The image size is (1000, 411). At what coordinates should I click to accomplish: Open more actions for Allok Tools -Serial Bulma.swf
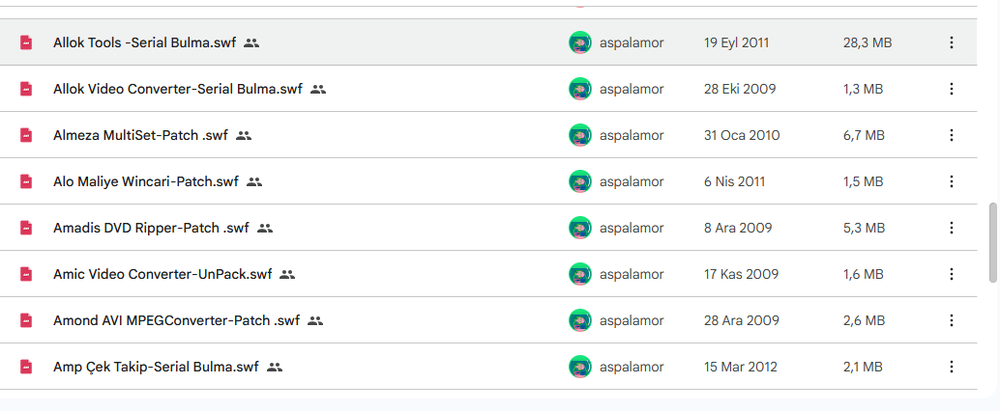tap(951, 43)
